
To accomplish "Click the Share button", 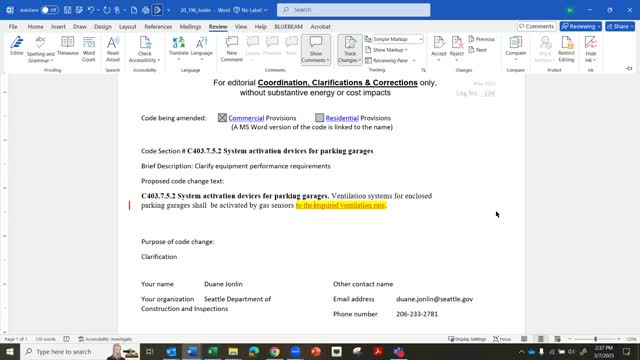I will (x=620, y=27).
